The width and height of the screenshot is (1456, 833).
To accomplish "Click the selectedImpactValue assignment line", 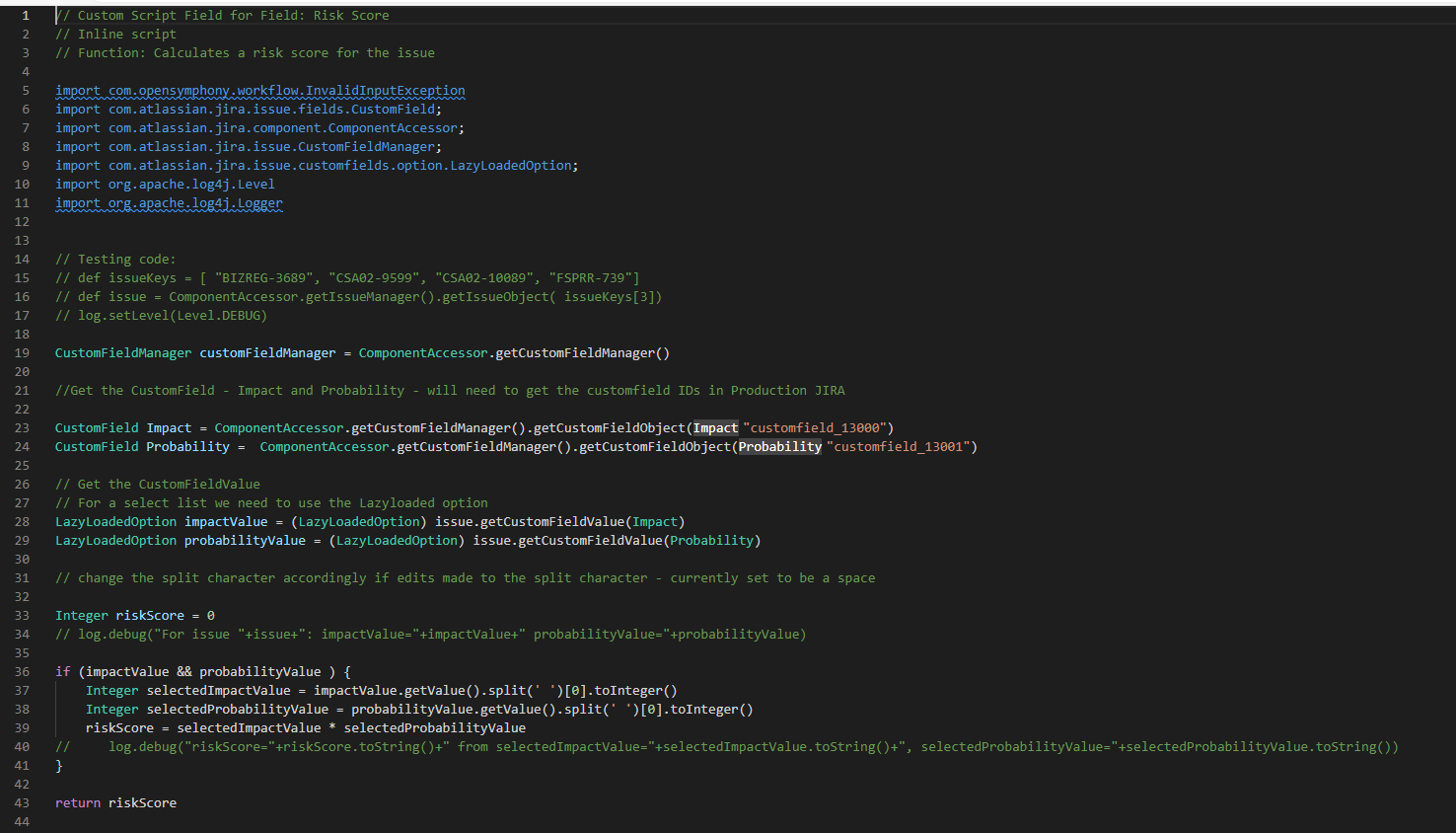I will tap(382, 691).
